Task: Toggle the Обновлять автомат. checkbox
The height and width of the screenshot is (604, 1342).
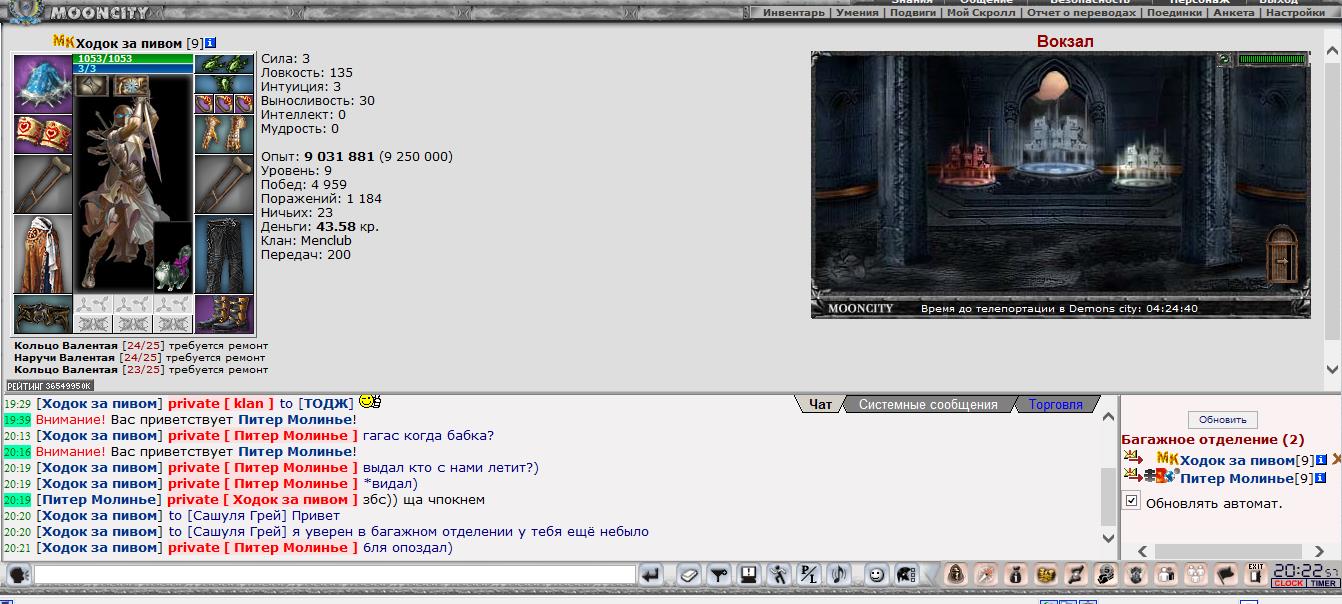Action: pos(1132,501)
